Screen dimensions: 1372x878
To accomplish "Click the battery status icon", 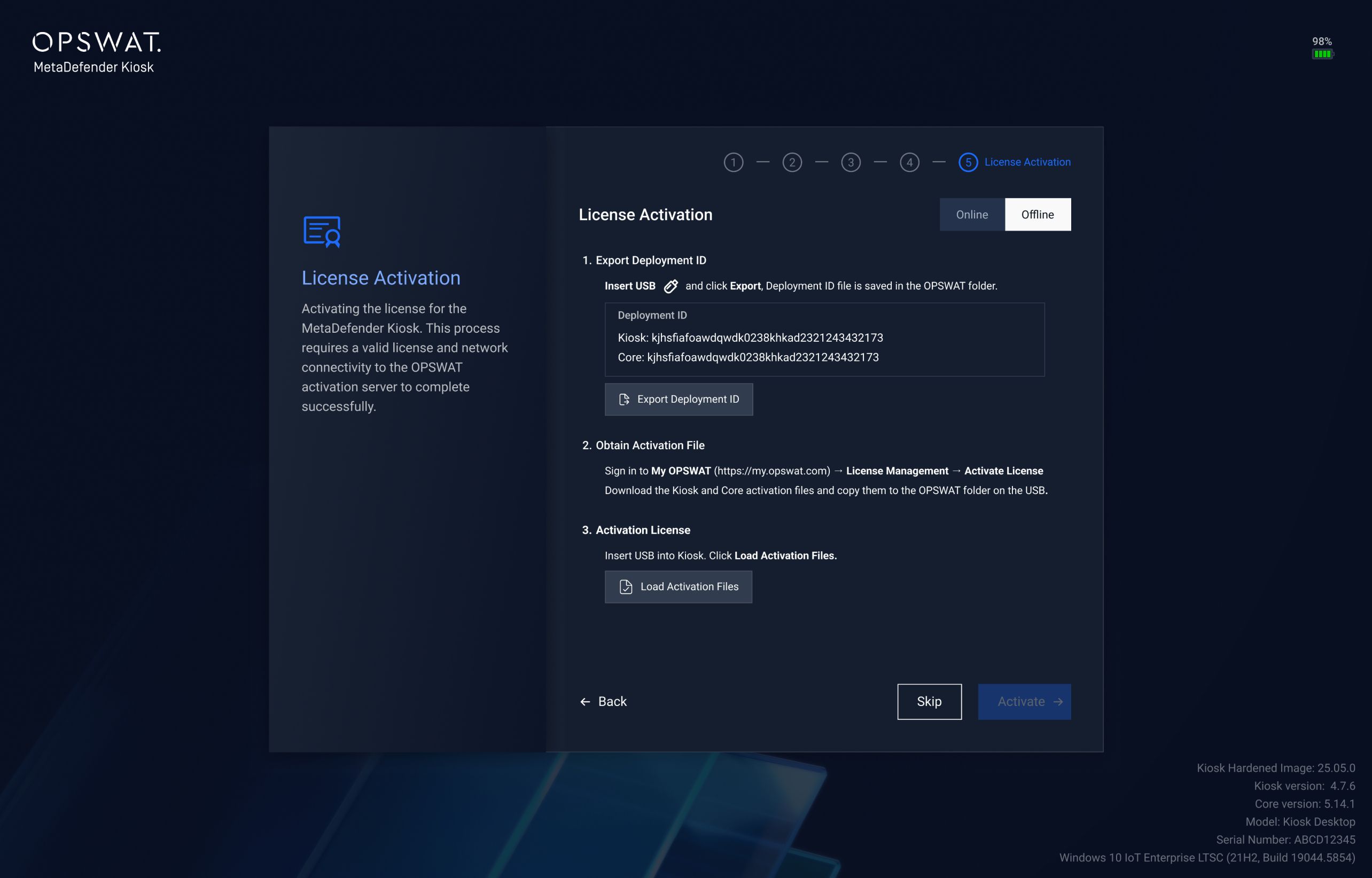I will [1322, 54].
